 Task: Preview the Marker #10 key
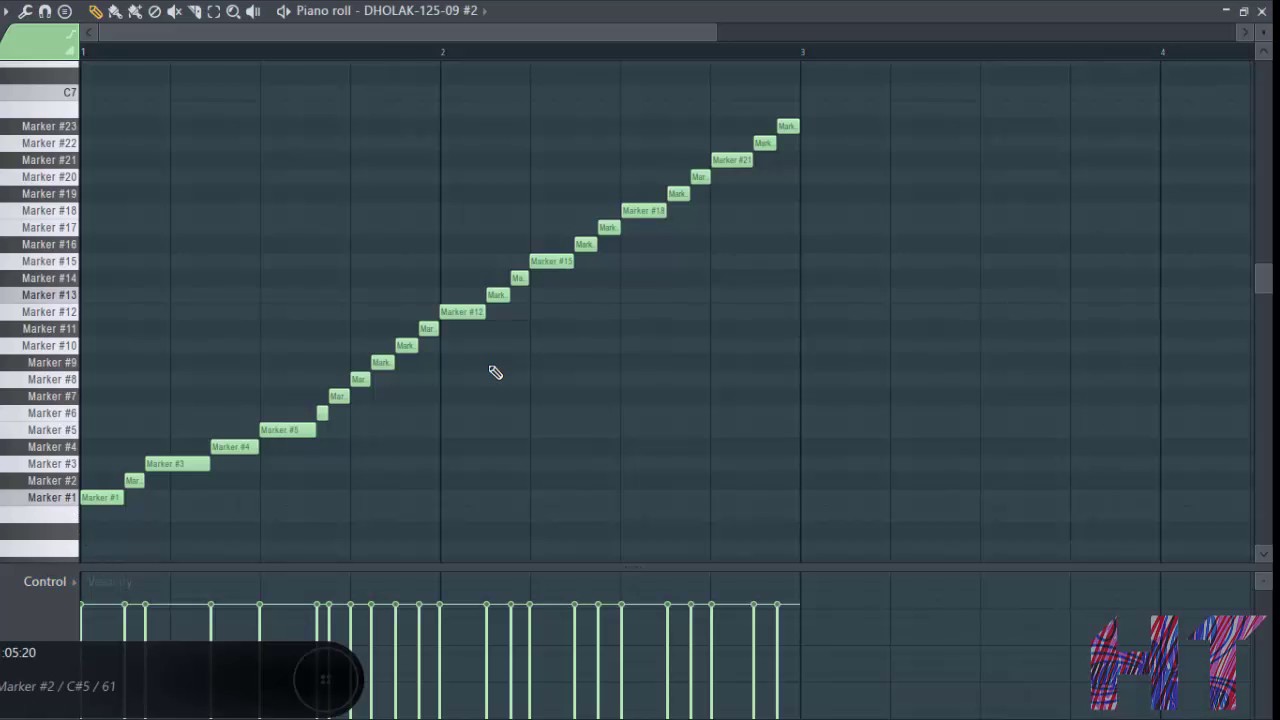(39, 346)
